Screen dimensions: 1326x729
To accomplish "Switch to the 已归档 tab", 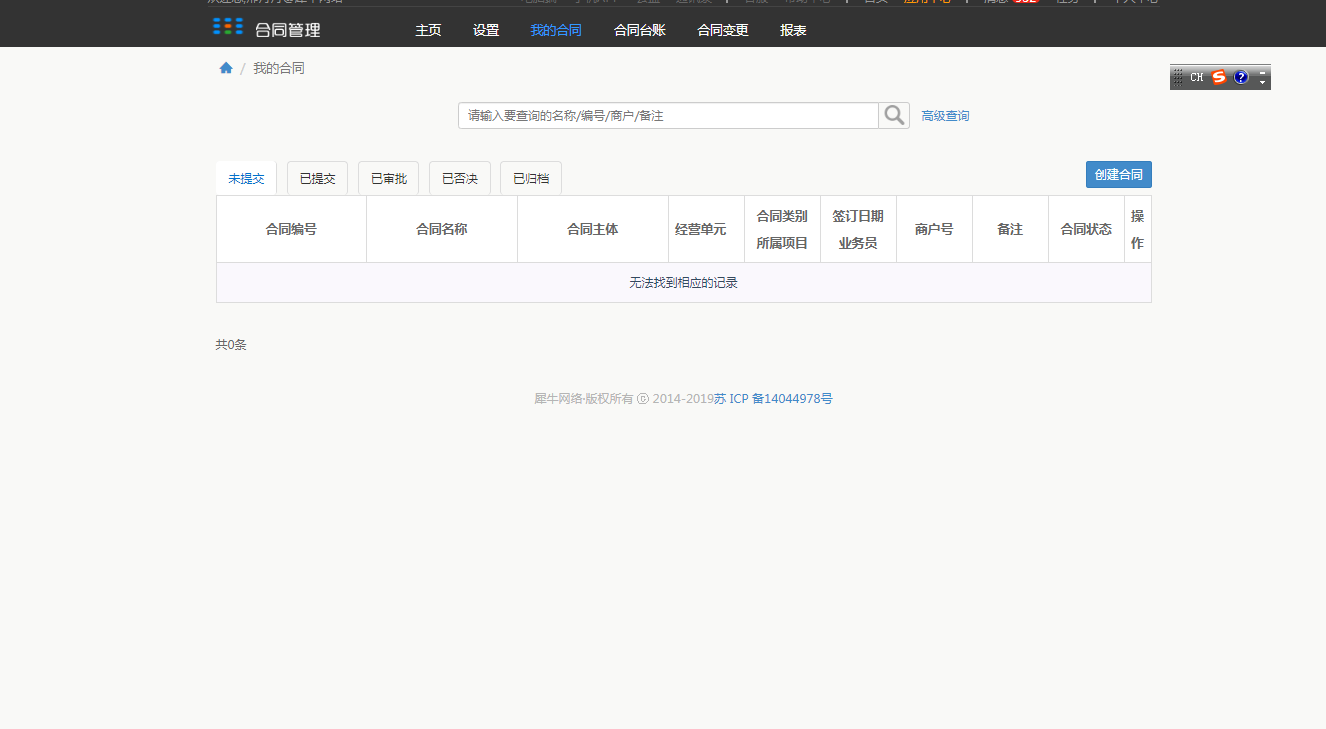I will pos(531,178).
